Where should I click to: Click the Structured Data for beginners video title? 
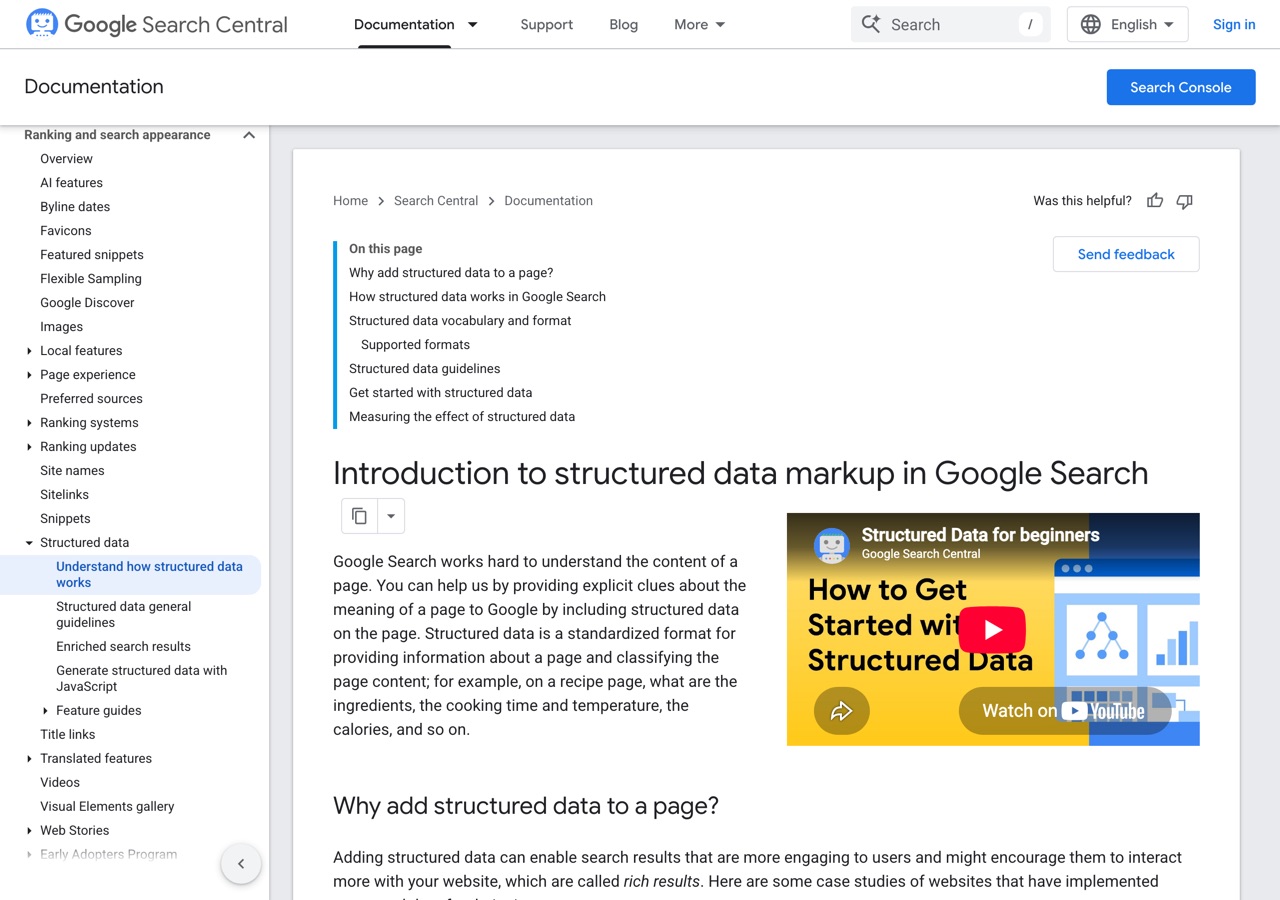980,536
